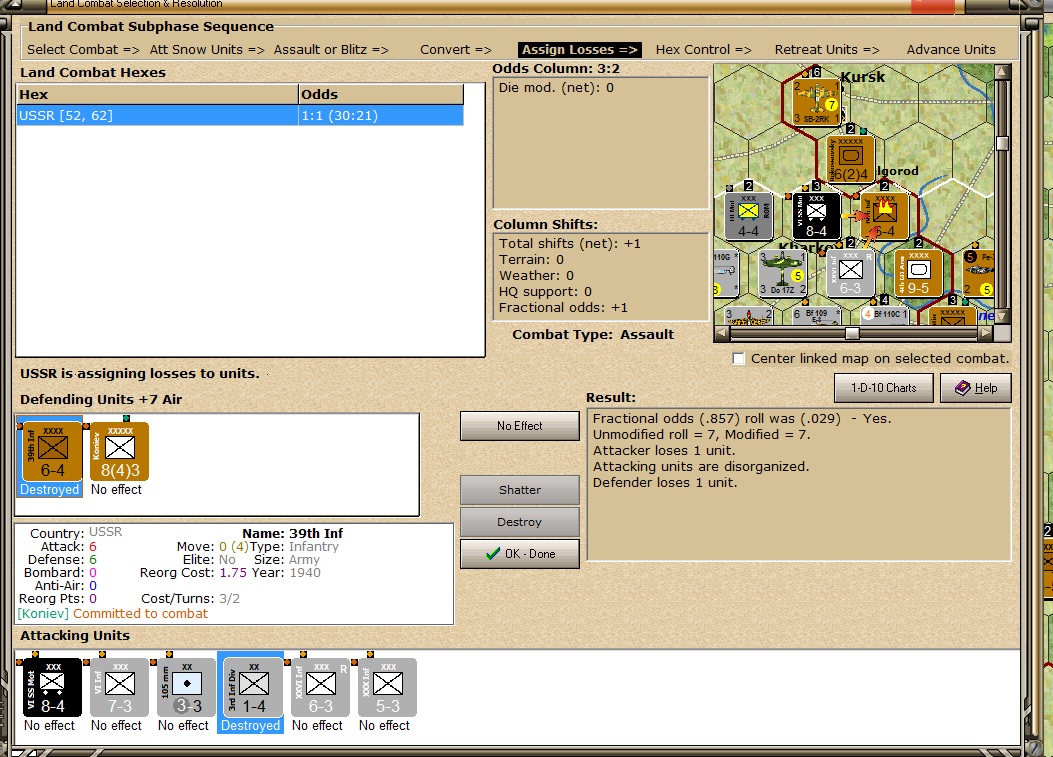
Task: Click the map vertical scrollbar thumb
Action: [1002, 143]
